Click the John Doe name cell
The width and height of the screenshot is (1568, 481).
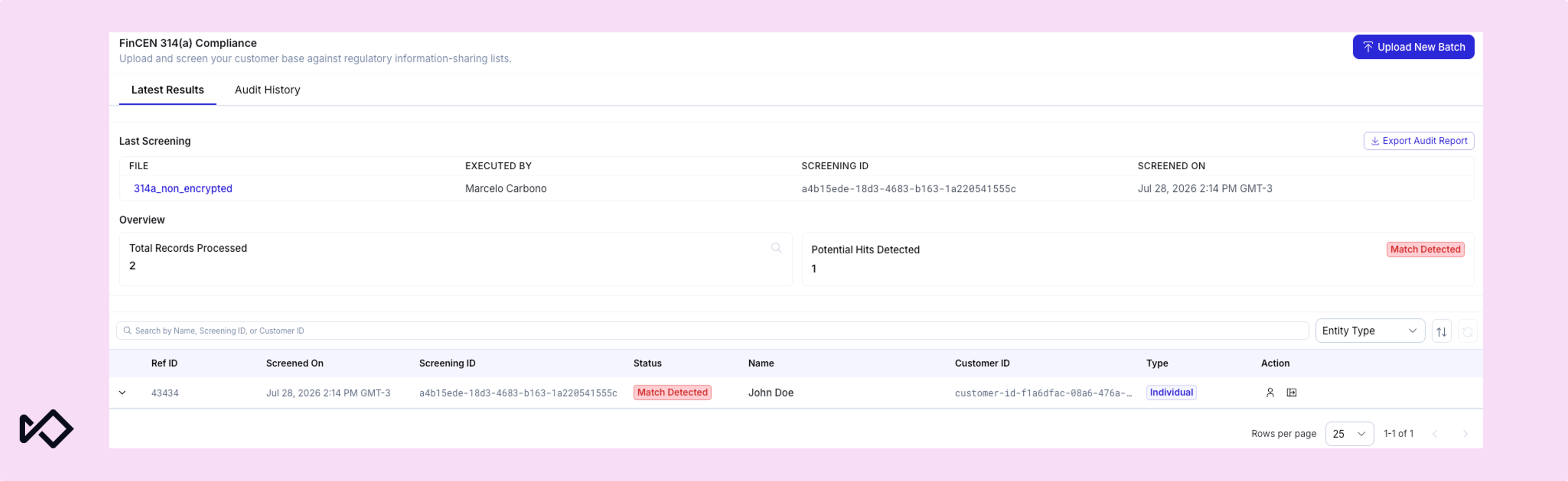tap(771, 393)
